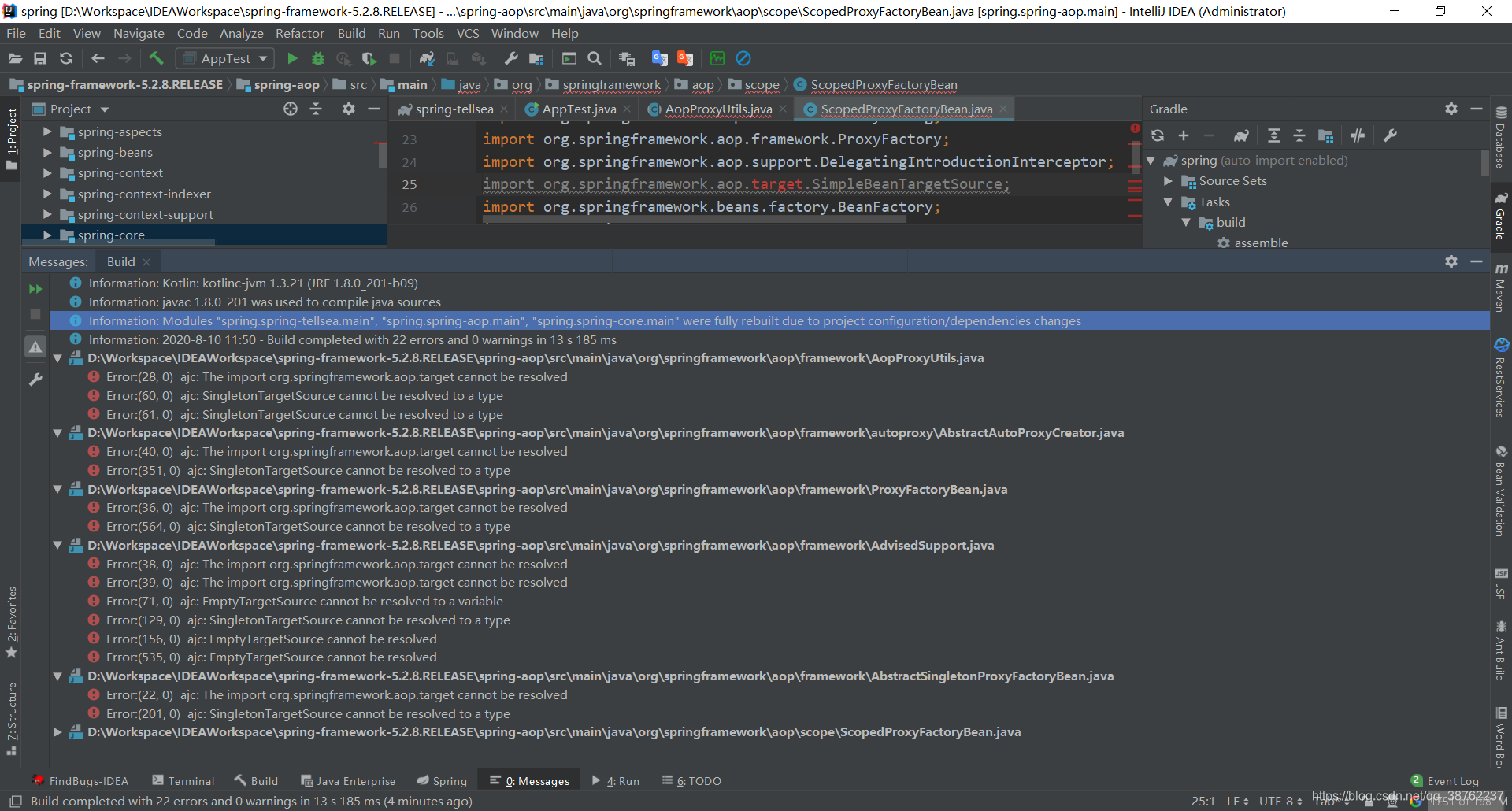Open the project structure icon
Image resolution: width=1512 pixels, height=811 pixels.
pyautogui.click(x=536, y=58)
